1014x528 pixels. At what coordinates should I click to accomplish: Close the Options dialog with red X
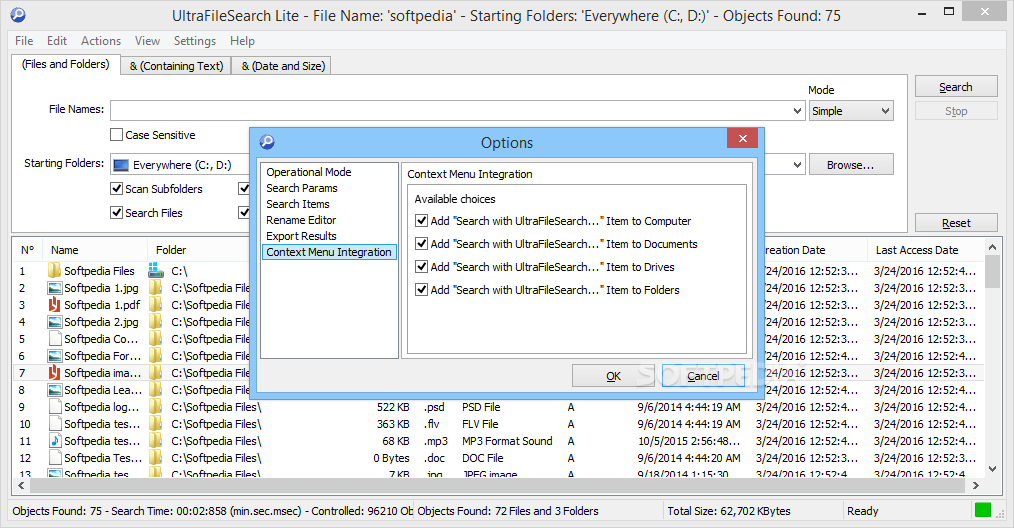pyautogui.click(x=743, y=138)
